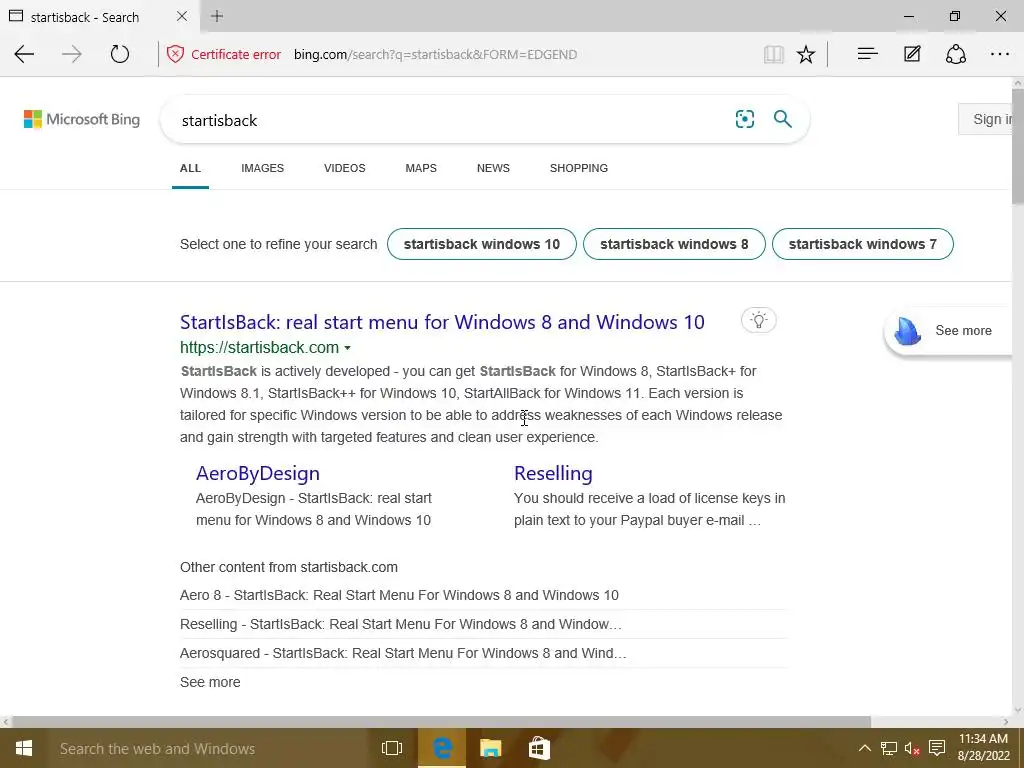This screenshot has width=1024, height=768.
Task: Click the lightbulb icon beside first result
Action: pos(758,321)
